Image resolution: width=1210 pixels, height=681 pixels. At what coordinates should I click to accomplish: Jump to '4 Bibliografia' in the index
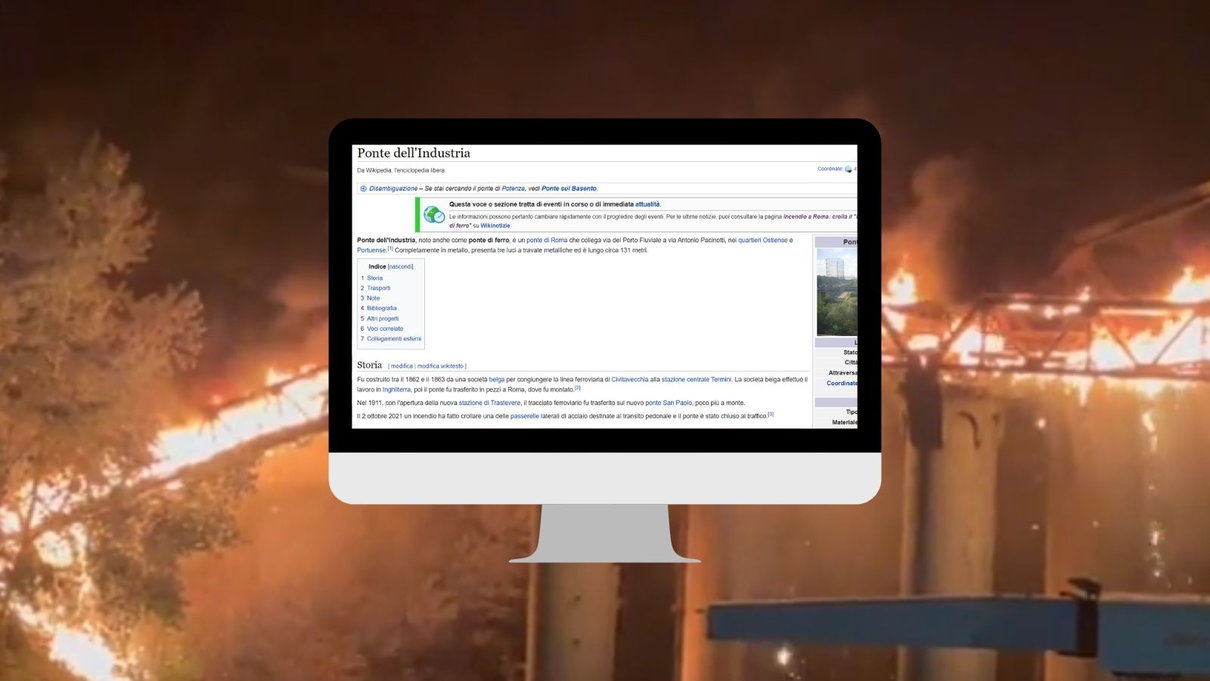tap(379, 308)
